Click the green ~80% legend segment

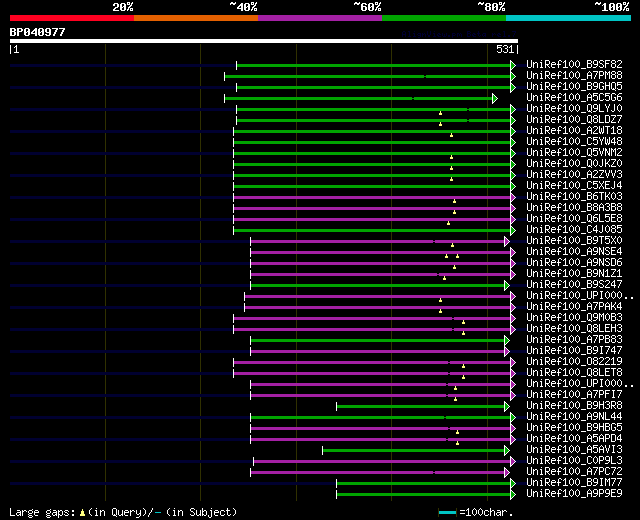click(444, 18)
